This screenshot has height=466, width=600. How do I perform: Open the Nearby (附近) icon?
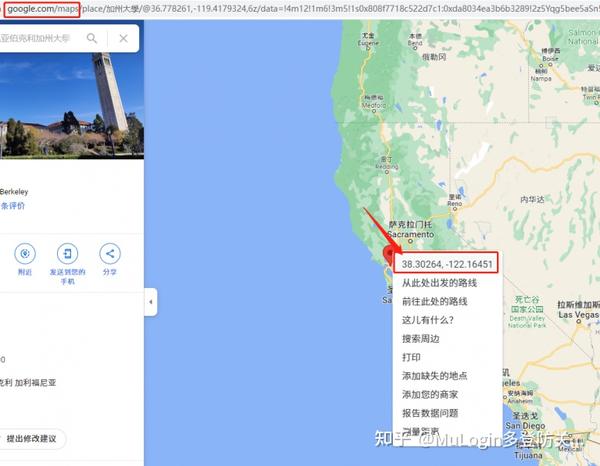25,253
